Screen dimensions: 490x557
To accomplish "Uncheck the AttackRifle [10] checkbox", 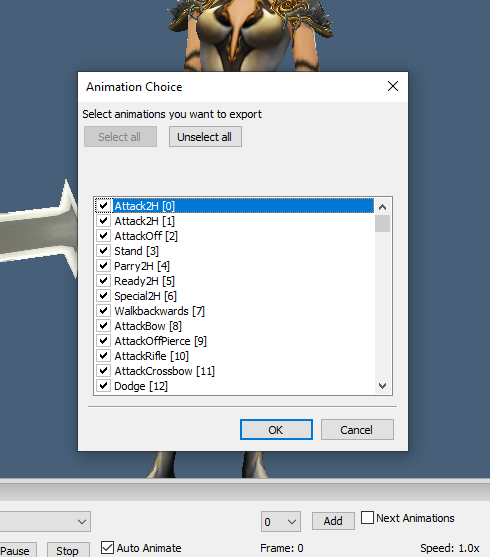I will click(103, 356).
